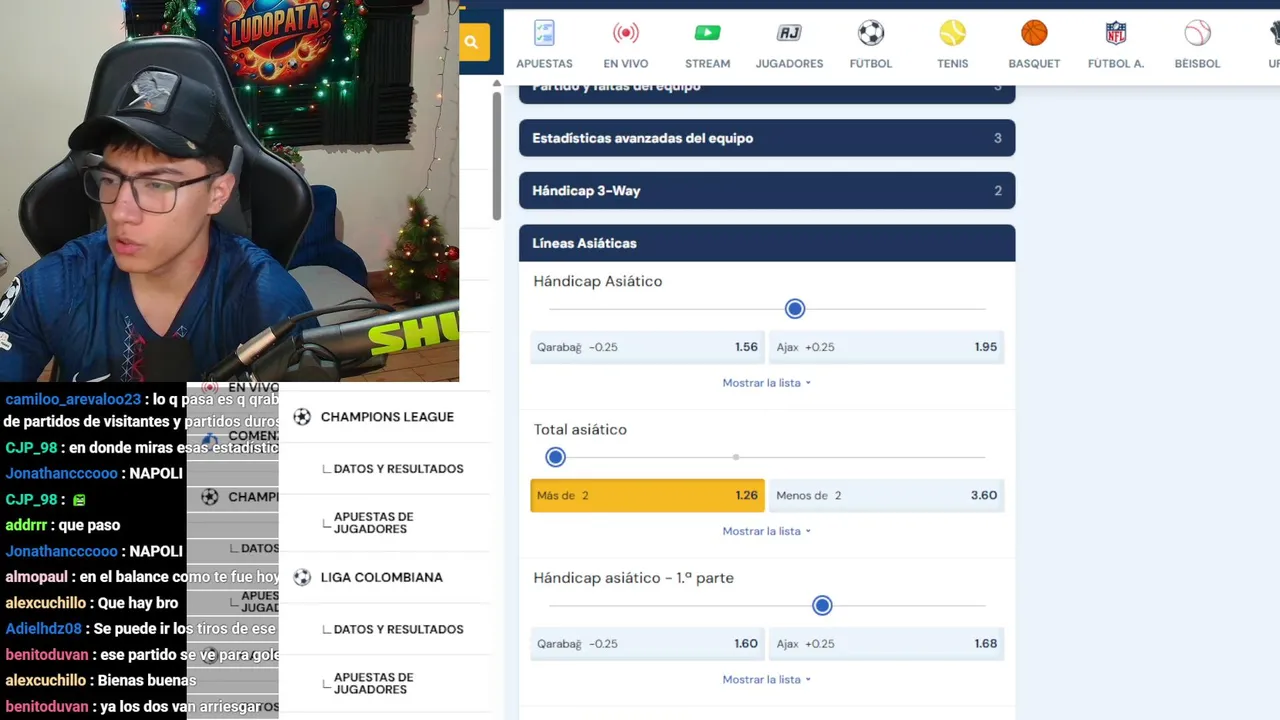Adjust the Hándicap Asiático slider handle
The image size is (1280, 720).
click(x=795, y=309)
